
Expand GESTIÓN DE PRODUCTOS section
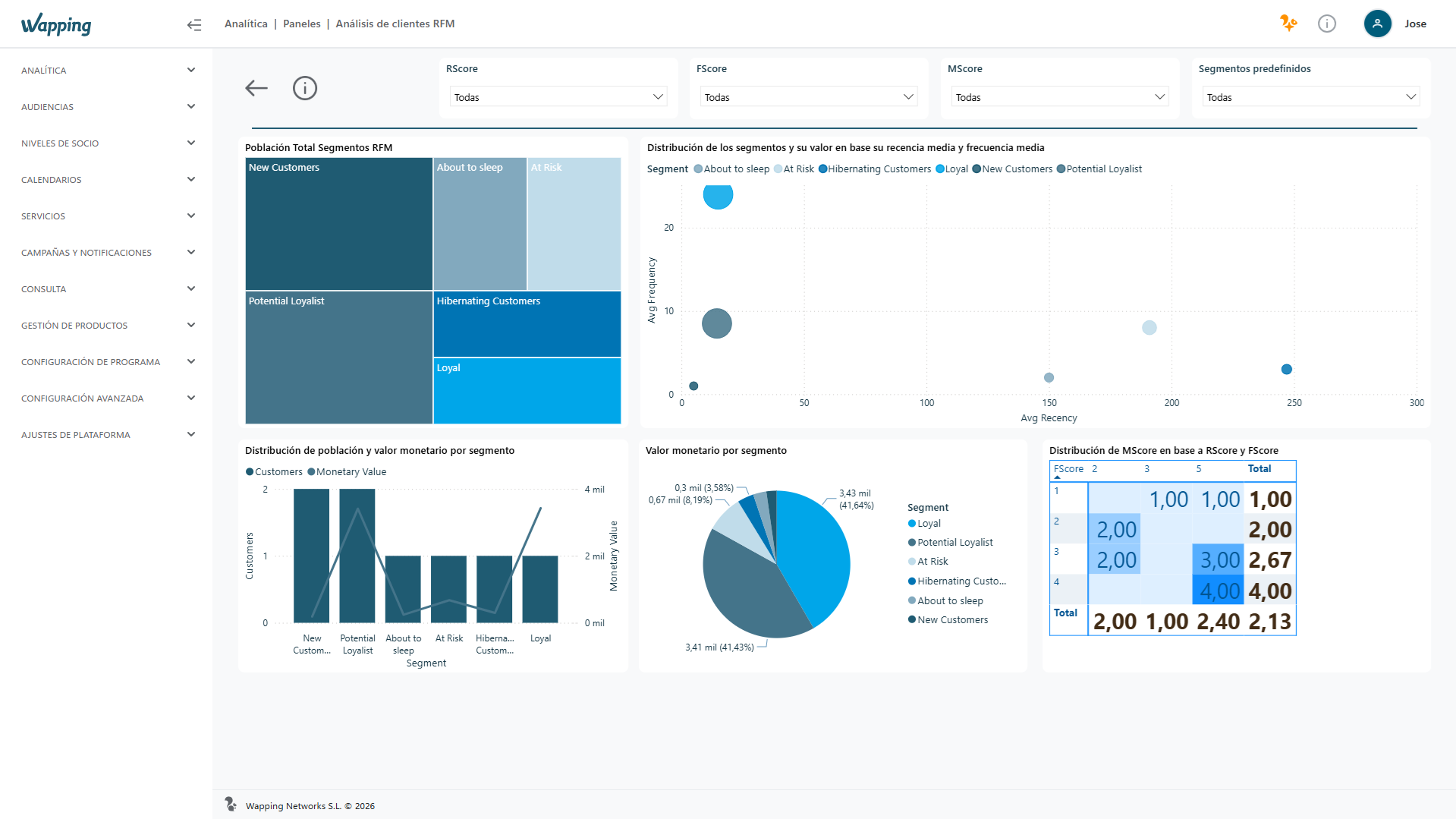(x=106, y=326)
